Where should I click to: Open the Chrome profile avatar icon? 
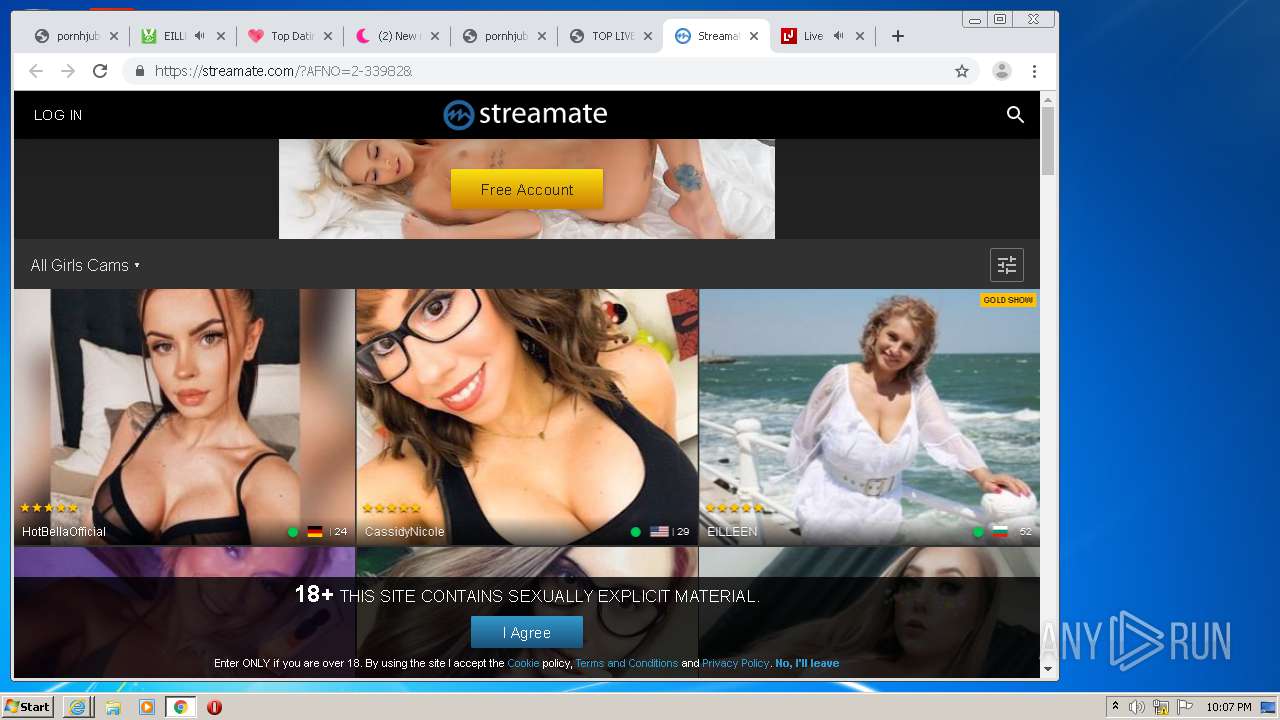click(1001, 71)
